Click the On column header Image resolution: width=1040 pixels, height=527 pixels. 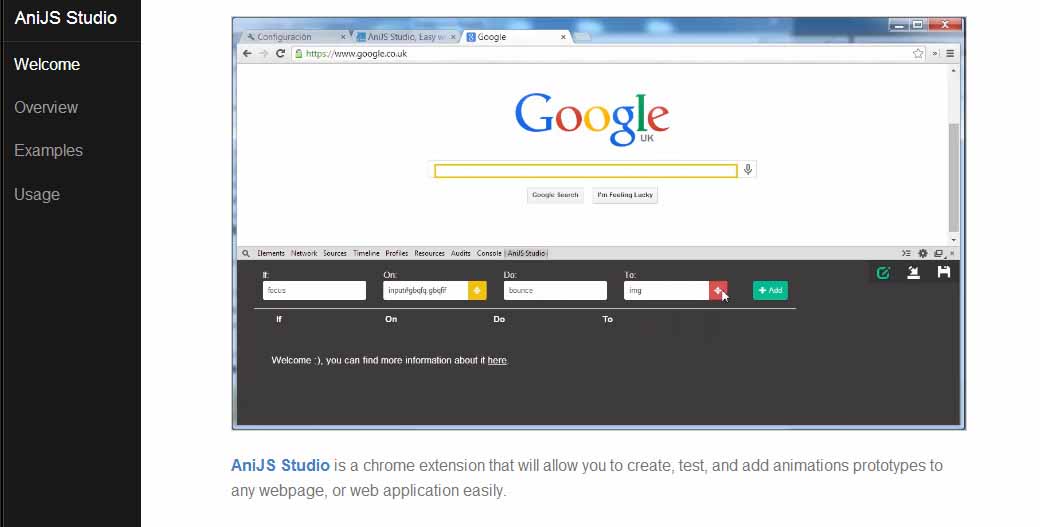(x=391, y=320)
